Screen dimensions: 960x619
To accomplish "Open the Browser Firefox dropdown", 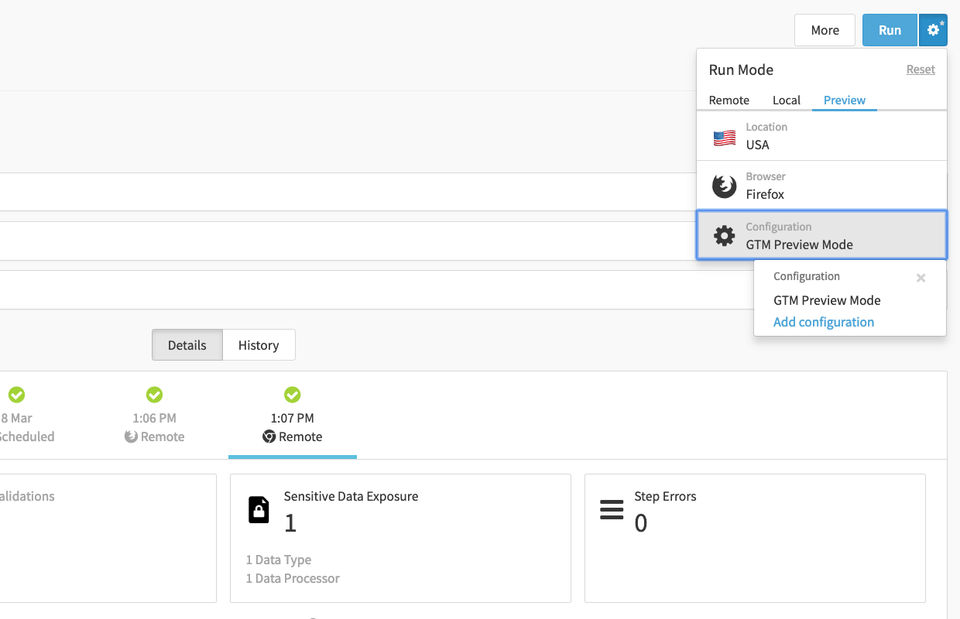I will 821,186.
